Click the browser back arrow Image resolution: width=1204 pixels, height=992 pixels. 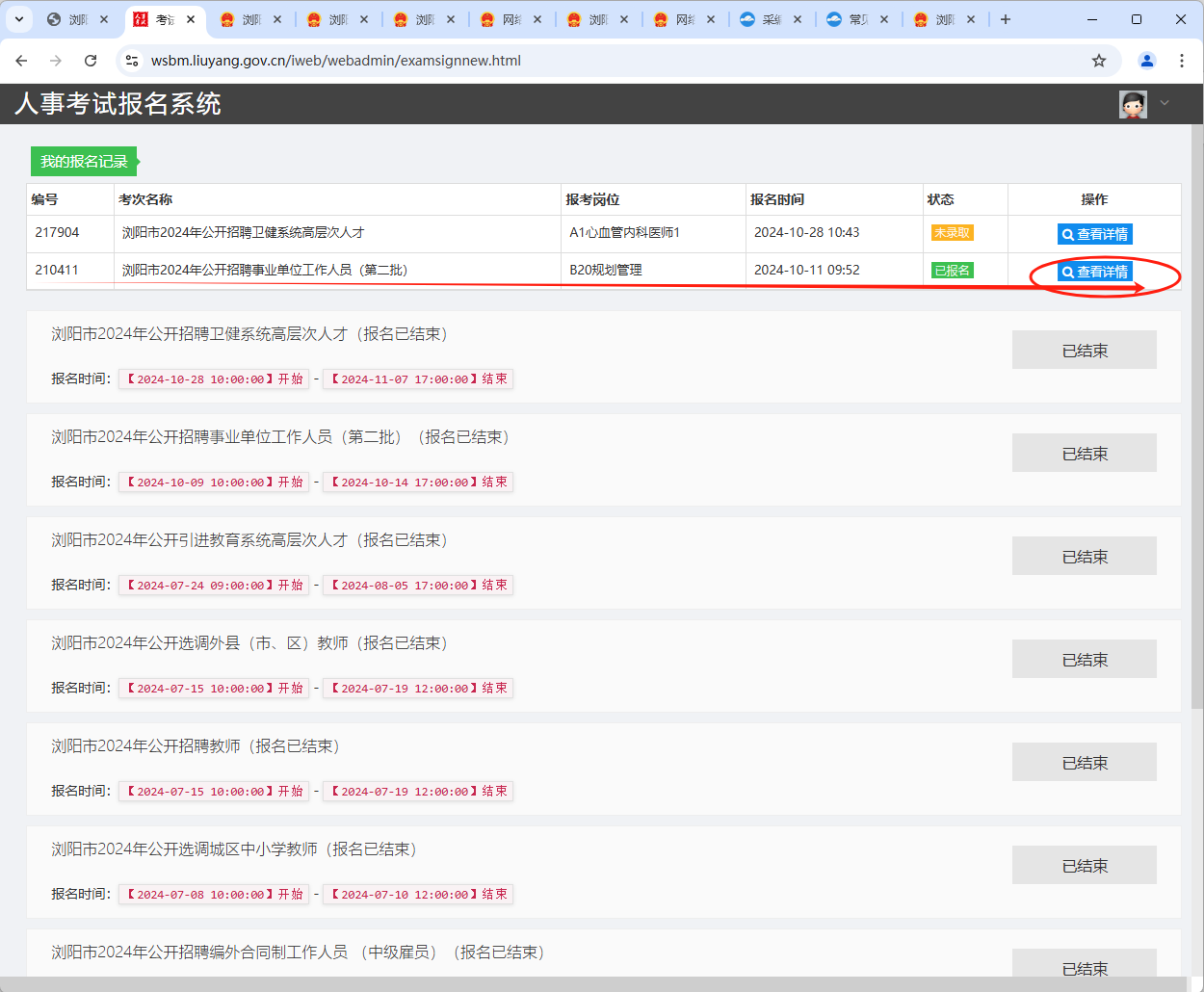[21, 61]
